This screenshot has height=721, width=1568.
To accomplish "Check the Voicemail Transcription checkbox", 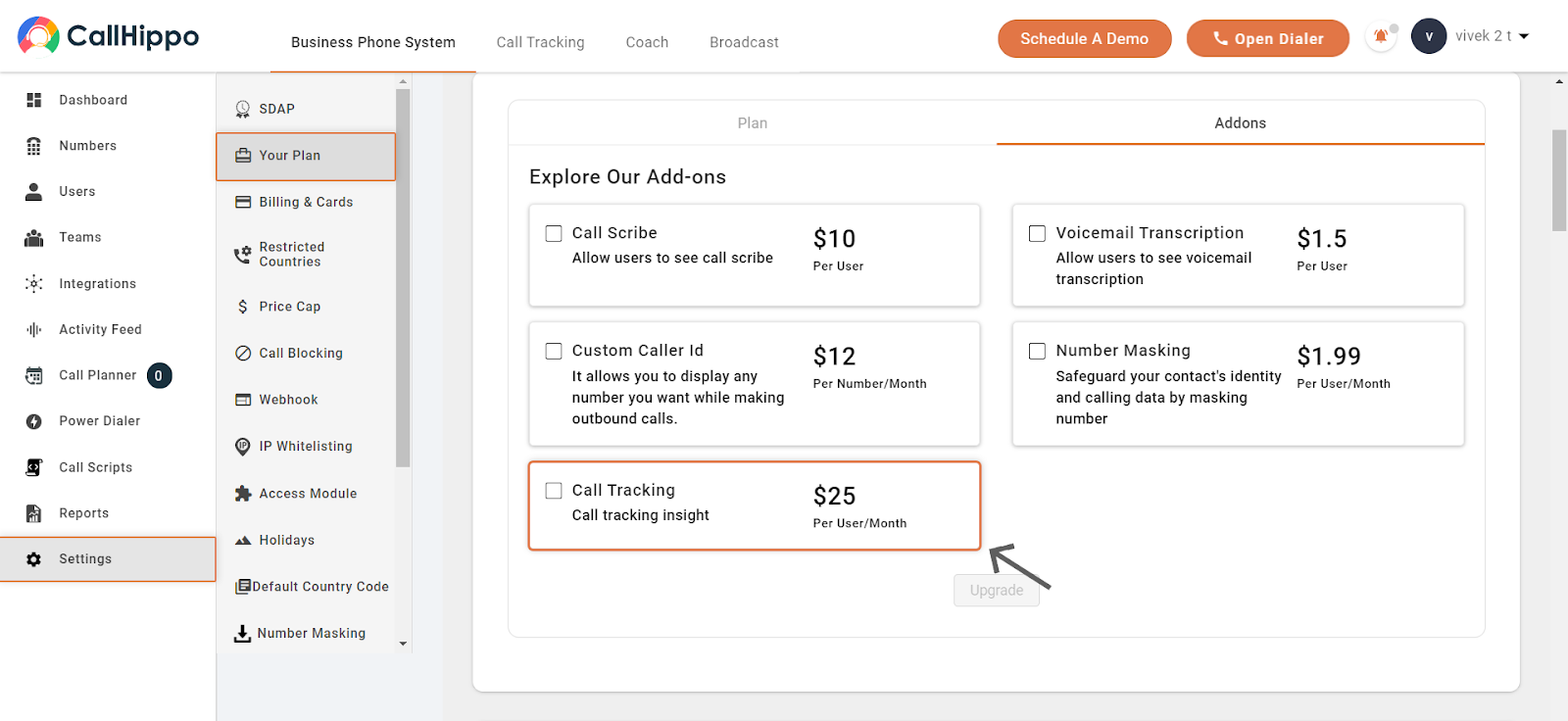I will pos(1037,233).
